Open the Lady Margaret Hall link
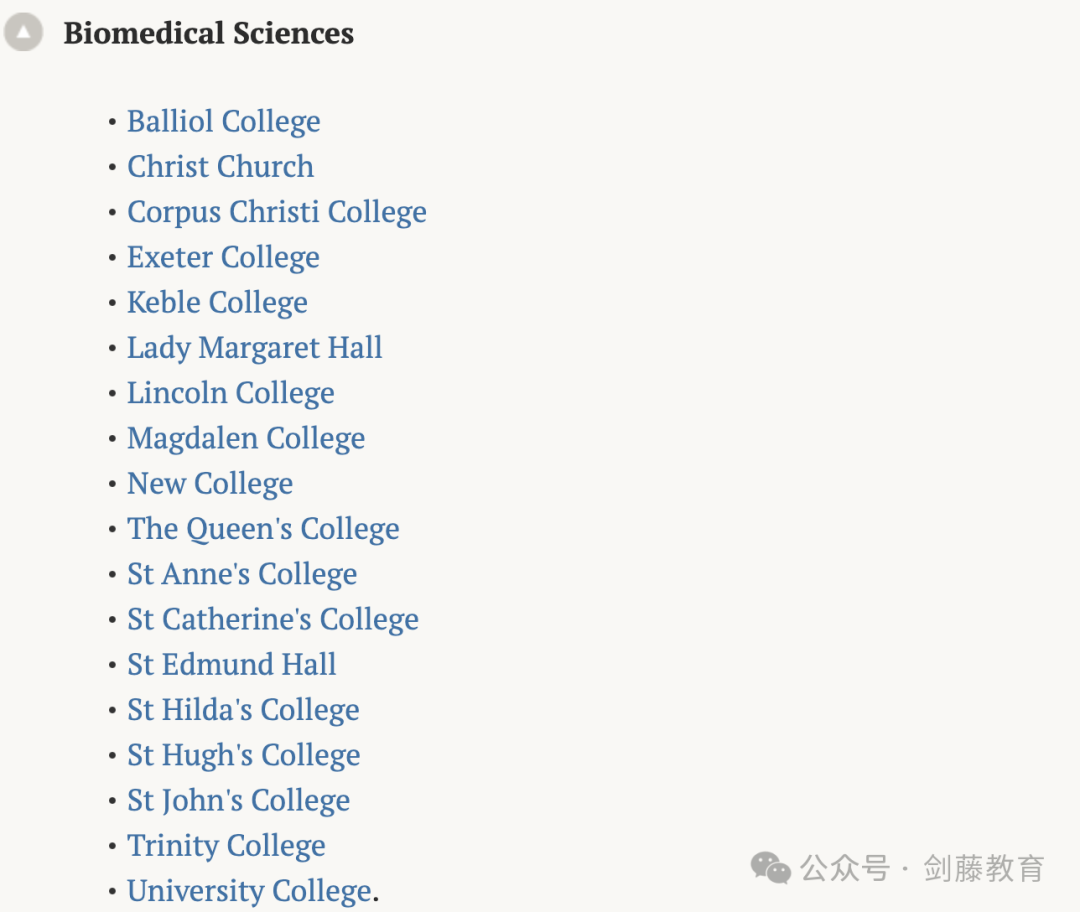Image resolution: width=1080 pixels, height=912 pixels. (x=255, y=349)
